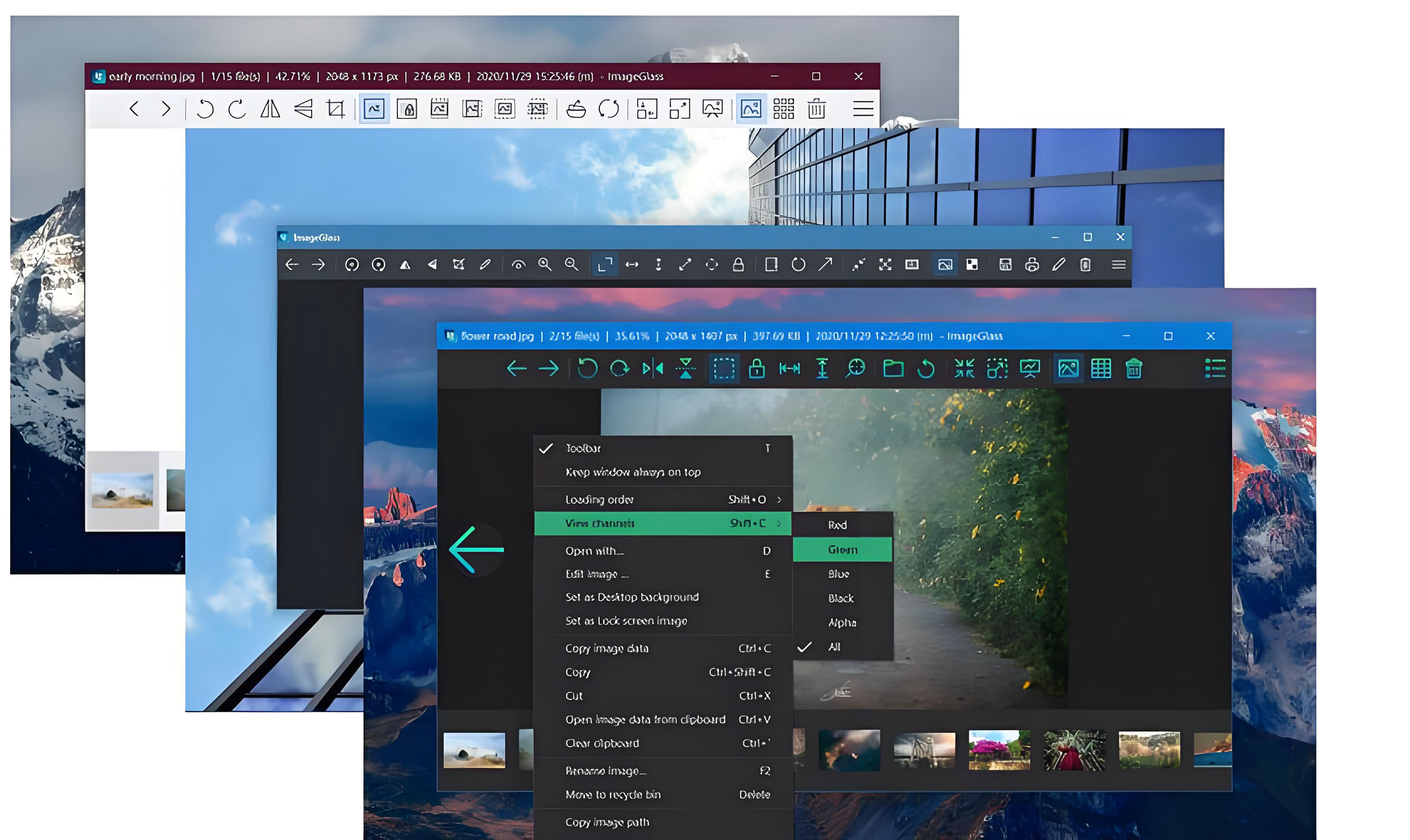Image resolution: width=1410 pixels, height=840 pixels.
Task: Click Set as Desktop background
Action: (x=631, y=598)
